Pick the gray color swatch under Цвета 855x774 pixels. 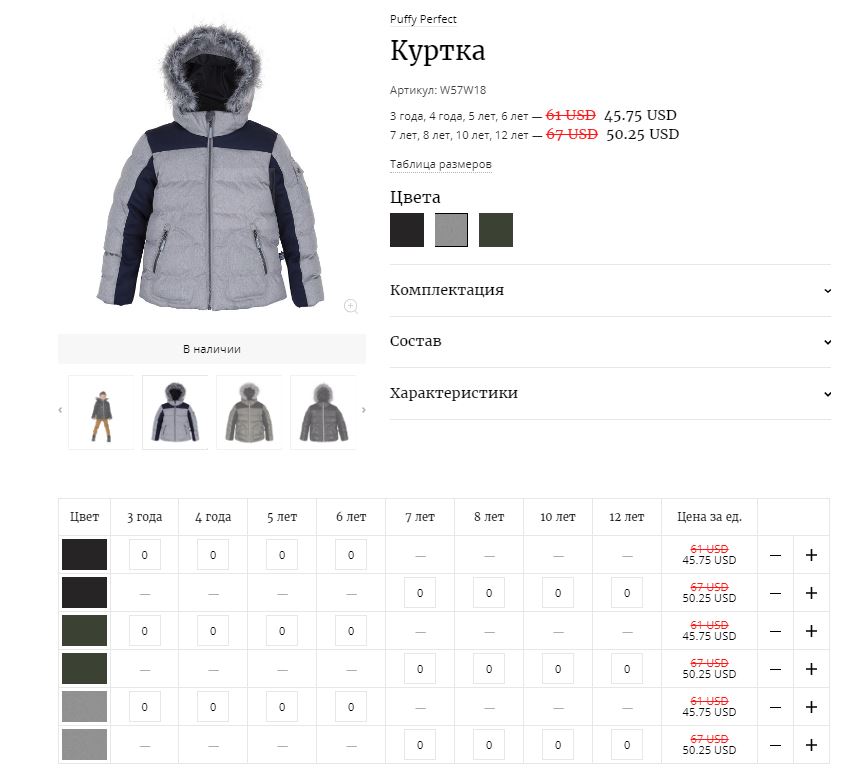click(x=451, y=230)
